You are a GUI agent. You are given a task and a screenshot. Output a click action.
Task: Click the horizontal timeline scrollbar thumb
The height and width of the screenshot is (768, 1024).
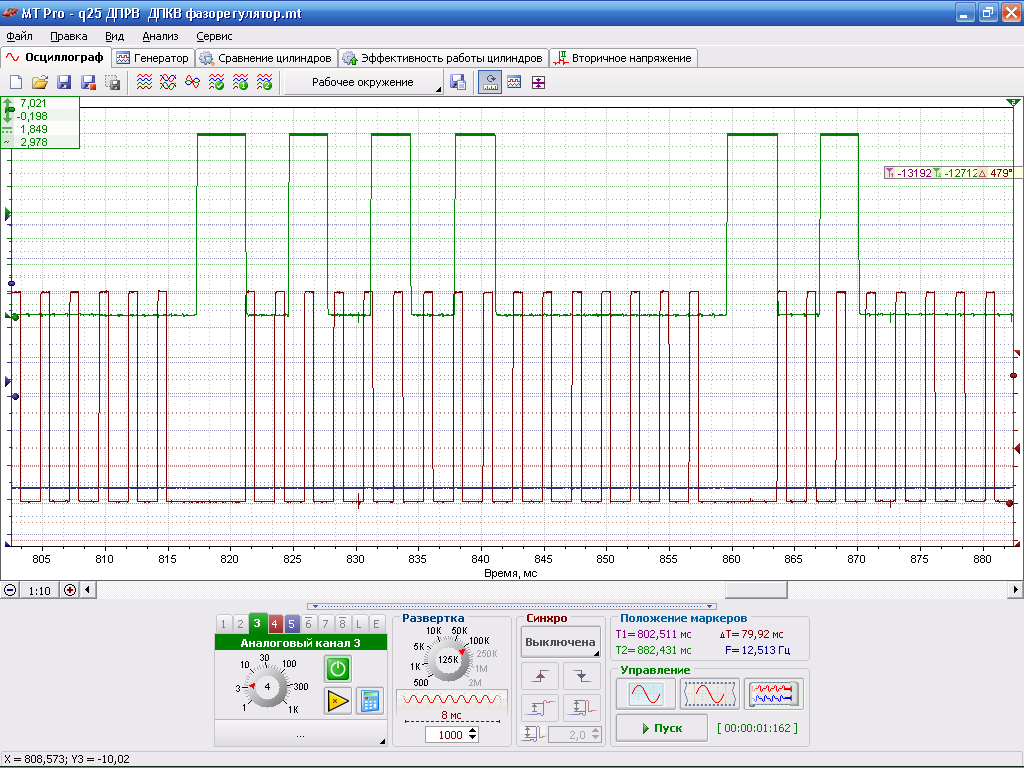click(x=756, y=590)
